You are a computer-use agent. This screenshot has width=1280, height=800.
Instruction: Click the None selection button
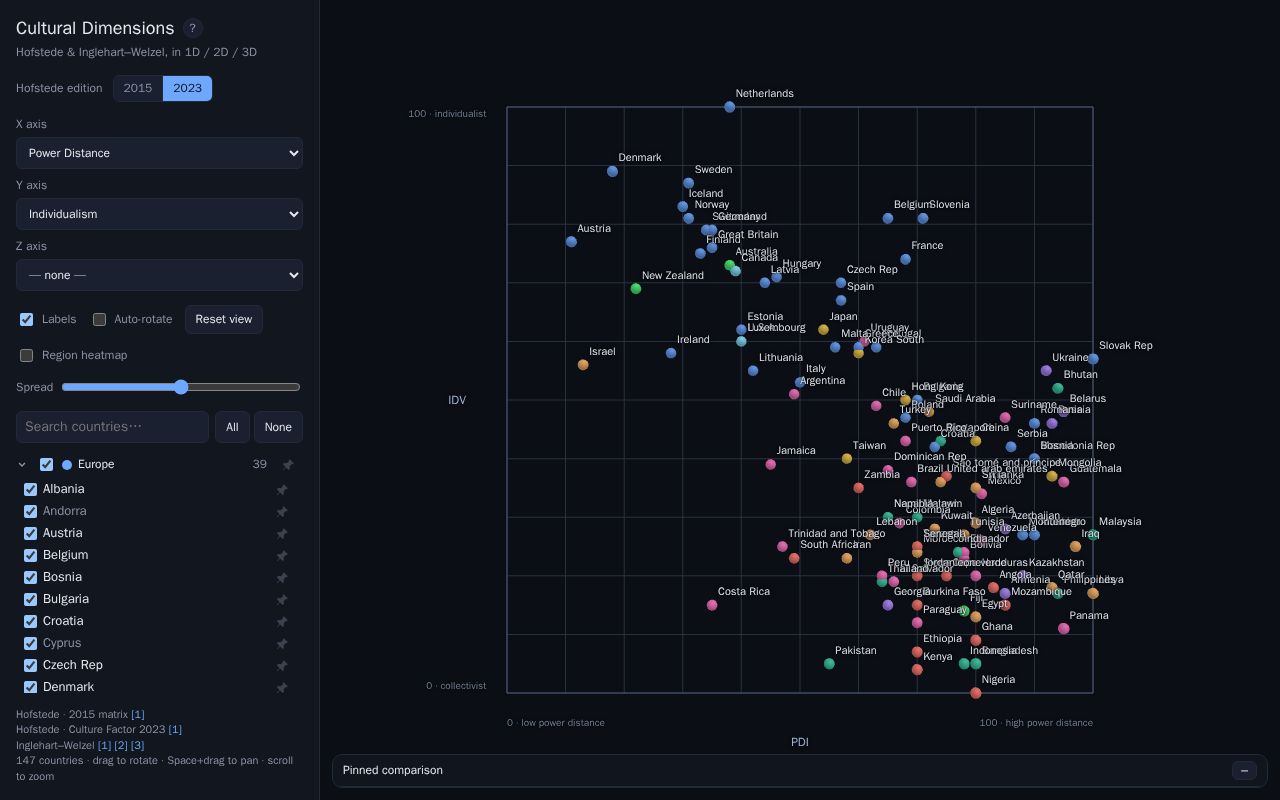[278, 427]
